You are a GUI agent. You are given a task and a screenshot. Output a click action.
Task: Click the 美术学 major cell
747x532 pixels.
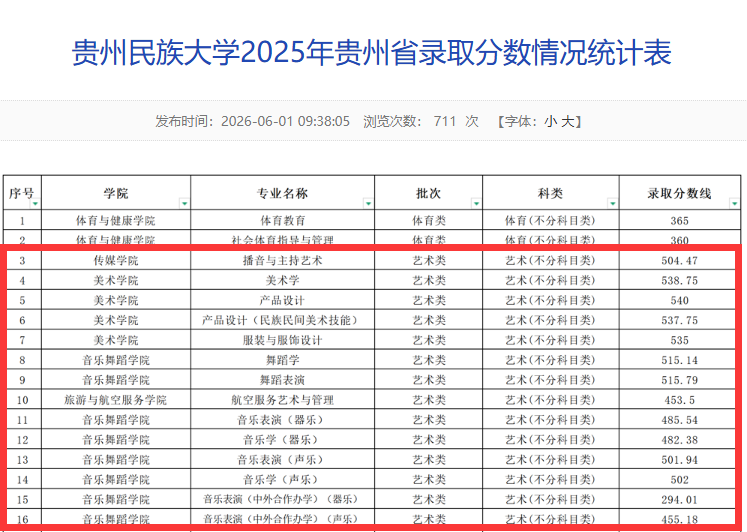pyautogui.click(x=283, y=281)
